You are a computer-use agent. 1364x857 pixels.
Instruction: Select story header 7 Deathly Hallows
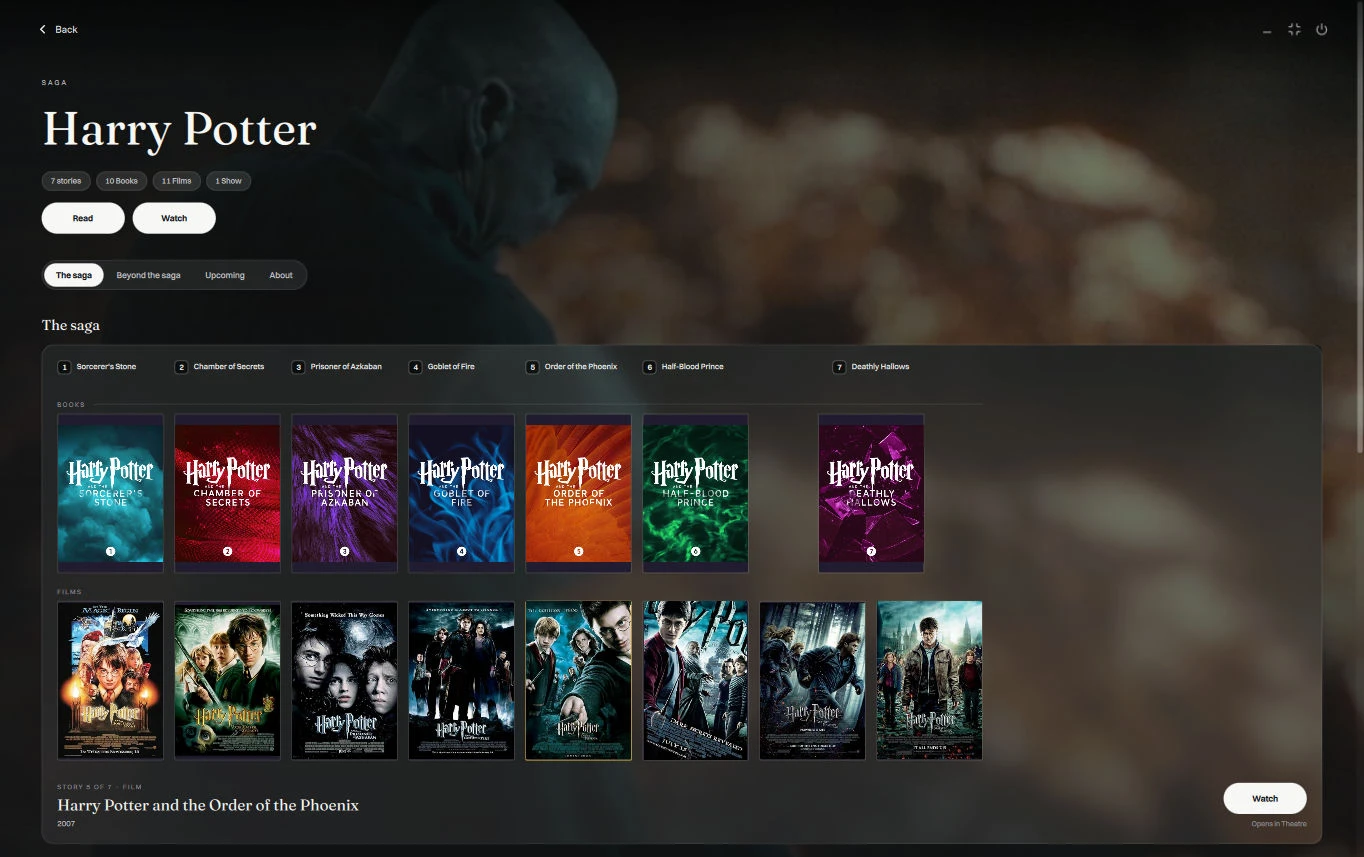(x=872, y=367)
